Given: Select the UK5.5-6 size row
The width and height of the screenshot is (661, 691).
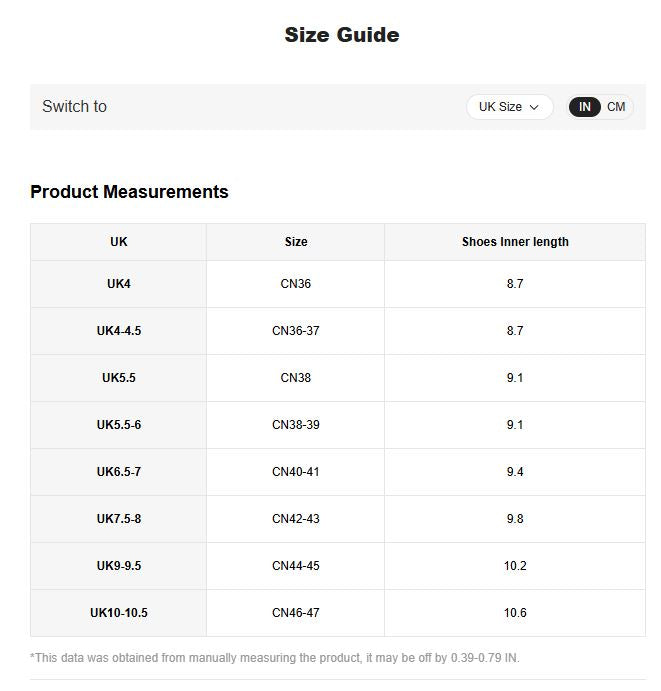Looking at the screenshot, I should (338, 425).
